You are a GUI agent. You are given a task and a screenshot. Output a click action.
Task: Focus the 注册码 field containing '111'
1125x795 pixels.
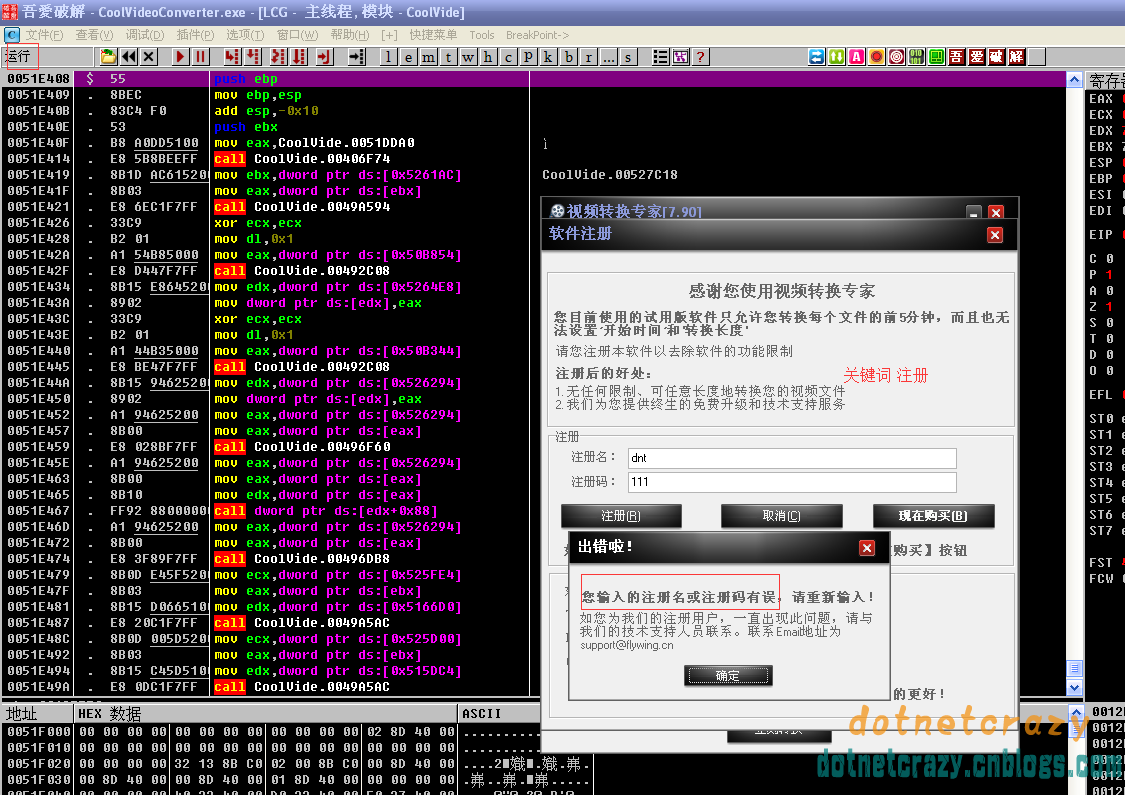click(x=792, y=482)
